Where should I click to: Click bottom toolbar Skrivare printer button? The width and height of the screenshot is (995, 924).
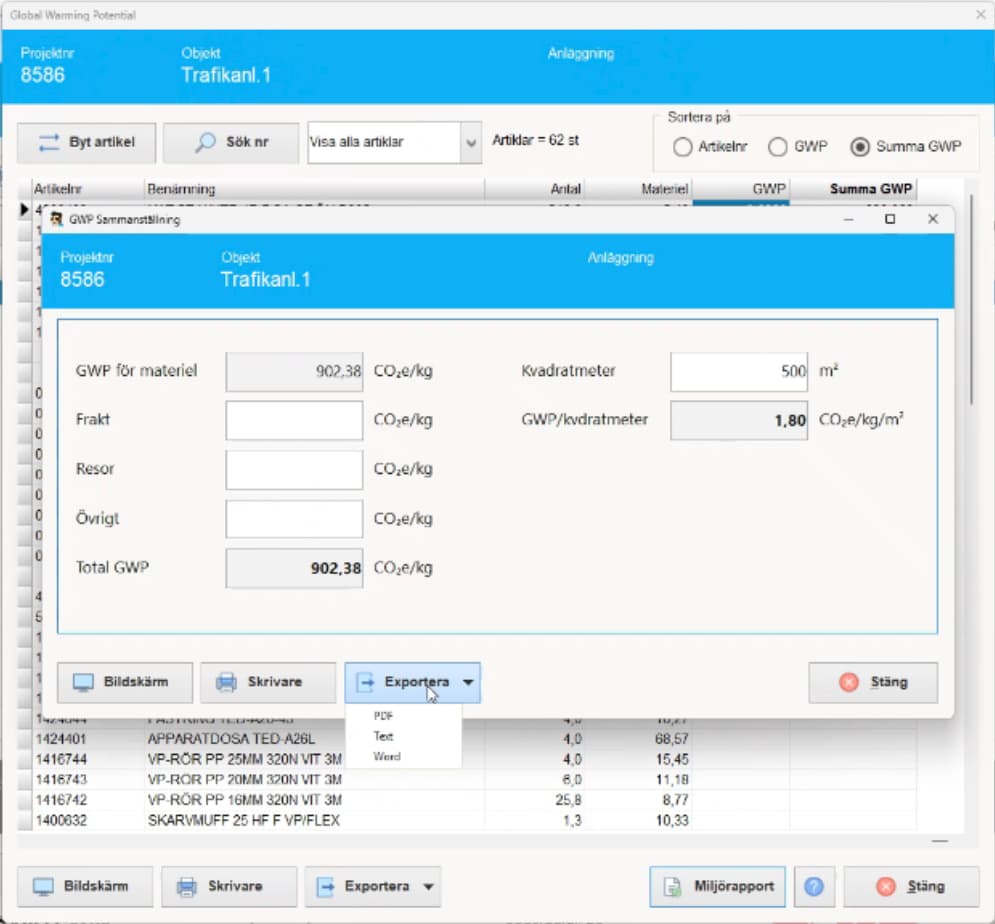pos(229,887)
